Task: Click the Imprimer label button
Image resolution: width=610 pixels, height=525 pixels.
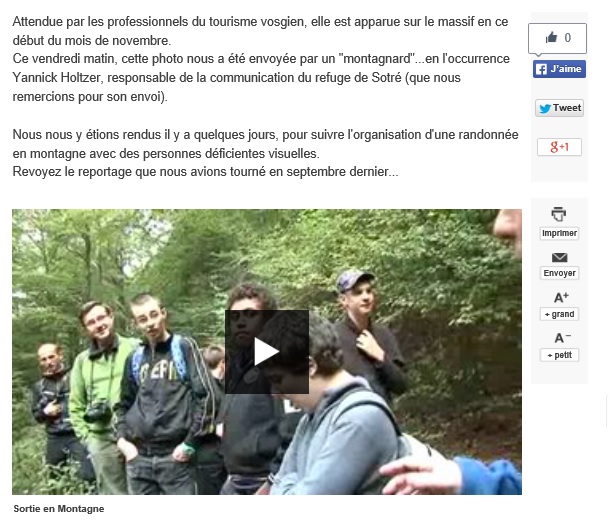Action: tap(559, 233)
